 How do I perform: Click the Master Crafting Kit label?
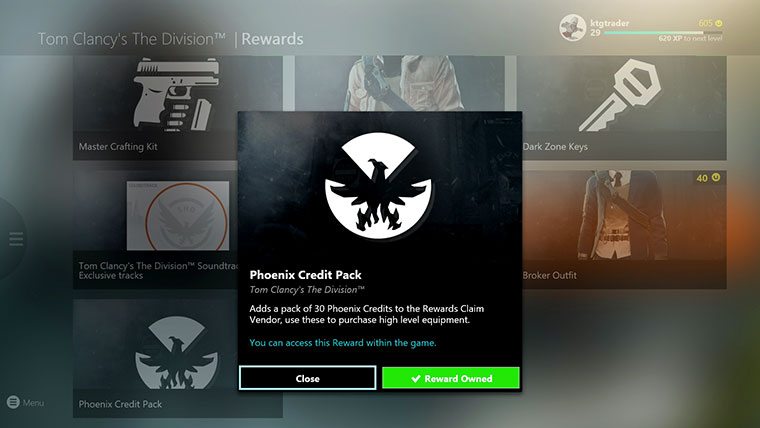[118, 146]
